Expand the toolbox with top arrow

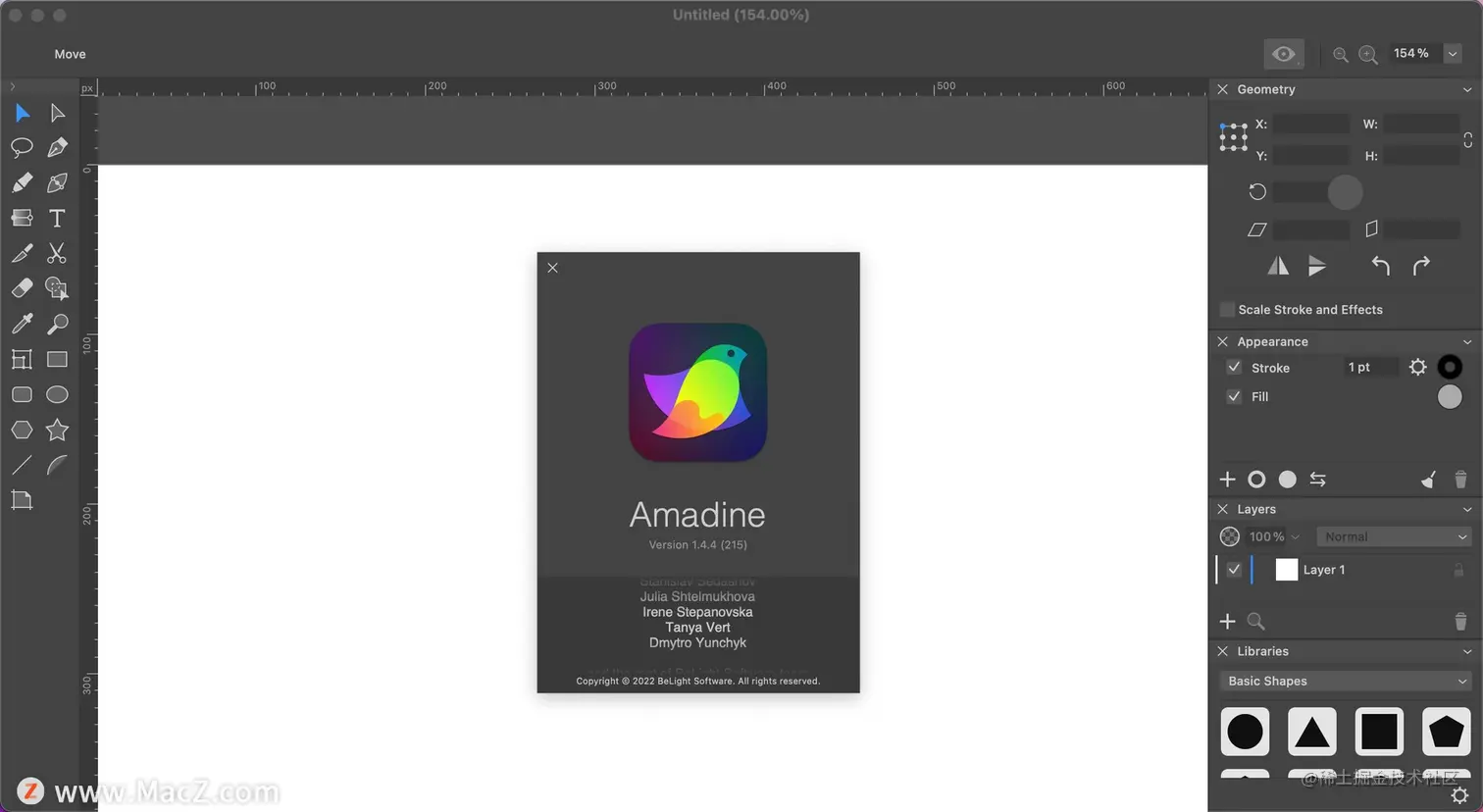tap(12, 87)
